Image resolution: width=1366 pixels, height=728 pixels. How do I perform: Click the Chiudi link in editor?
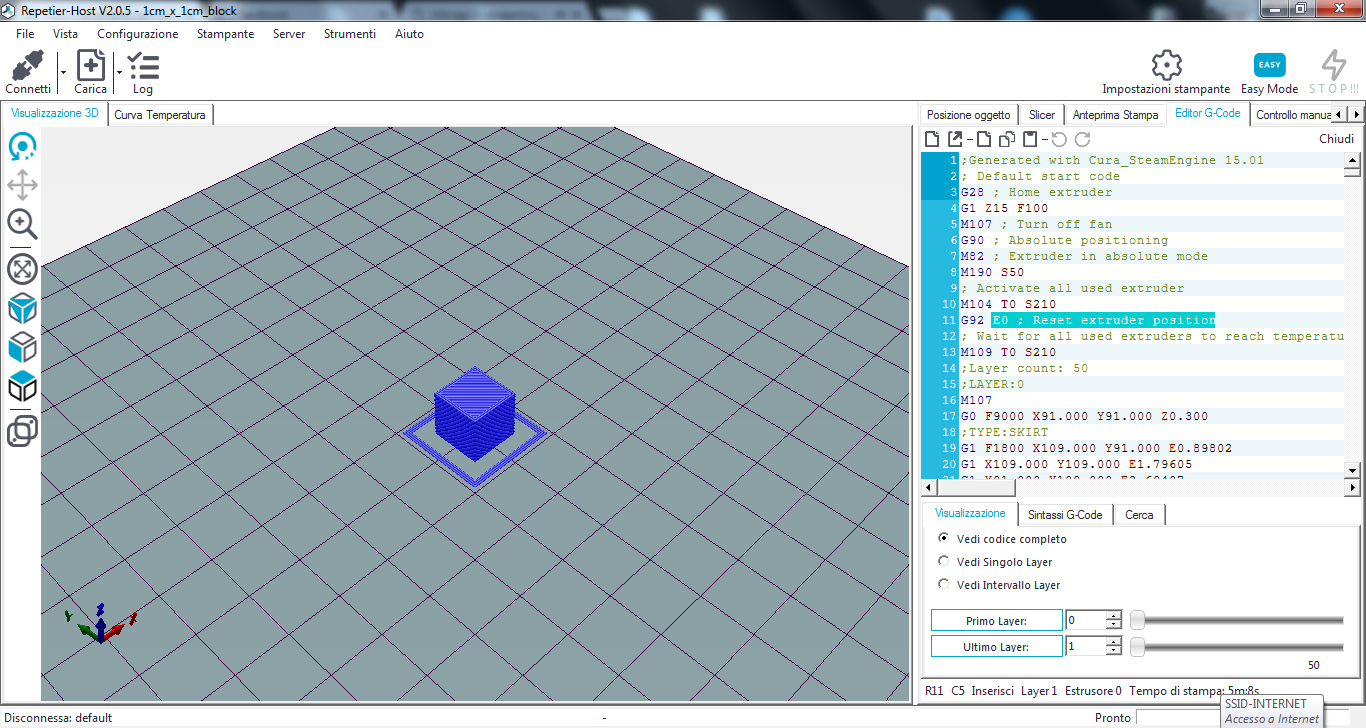coord(1336,139)
